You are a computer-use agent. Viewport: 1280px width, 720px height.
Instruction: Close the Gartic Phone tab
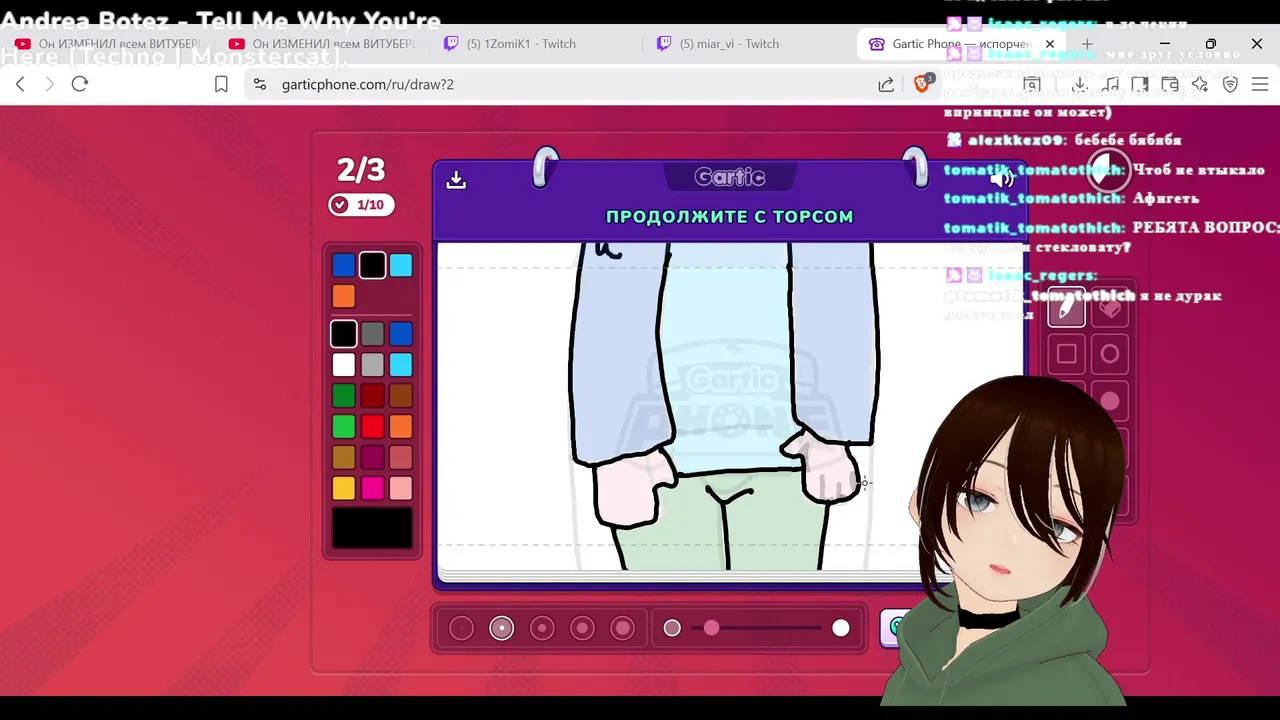(1050, 44)
